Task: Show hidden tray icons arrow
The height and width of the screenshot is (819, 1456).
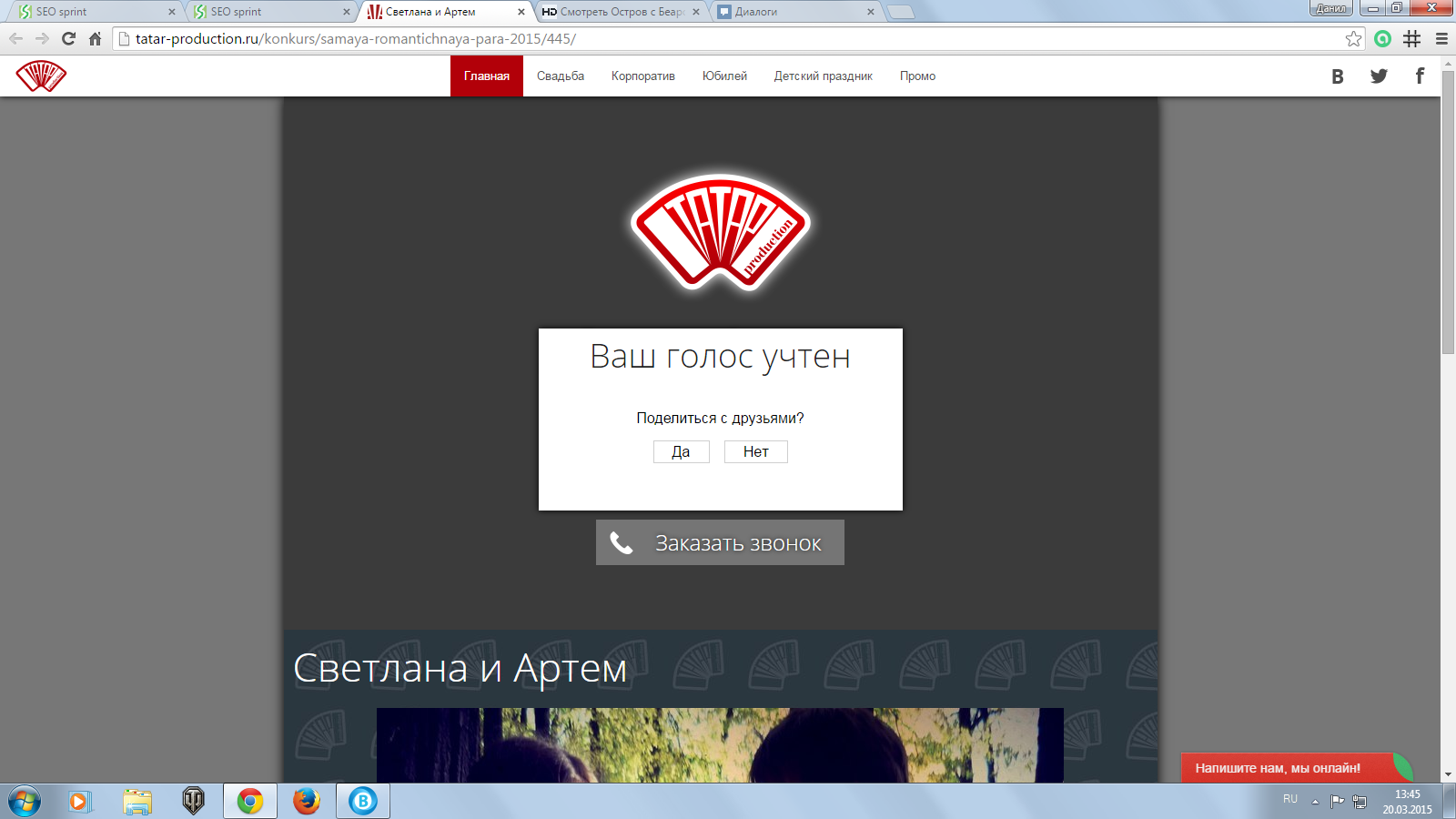Action: click(x=1315, y=801)
